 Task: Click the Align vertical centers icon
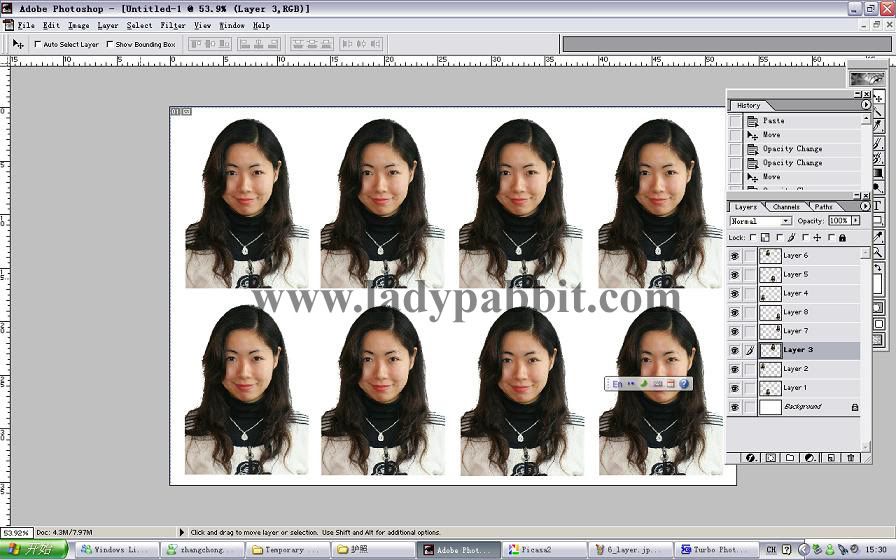210,44
